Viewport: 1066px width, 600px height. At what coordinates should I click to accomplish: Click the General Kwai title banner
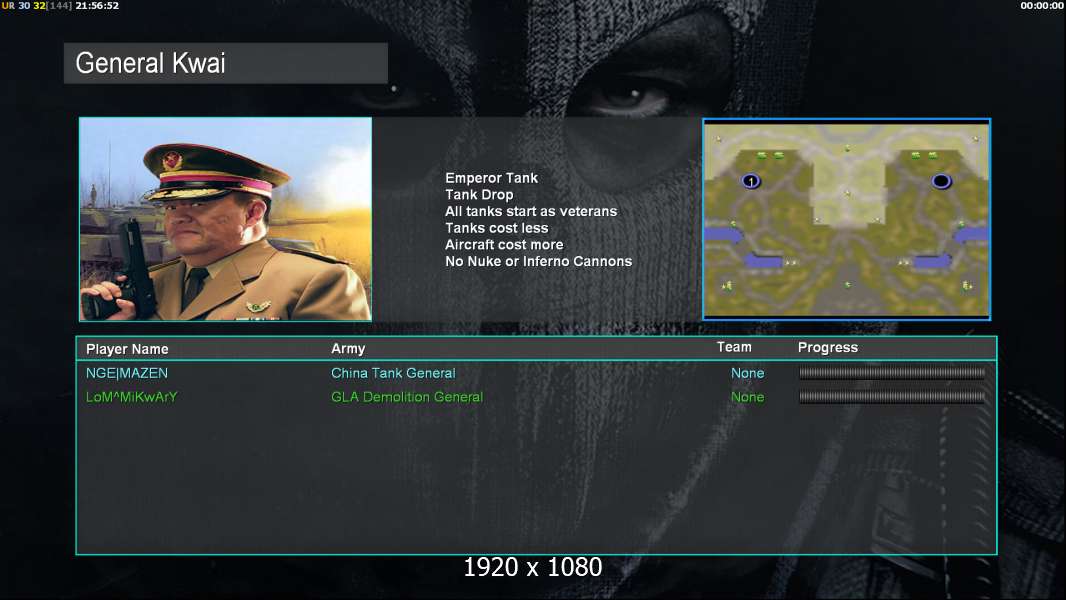pyautogui.click(x=226, y=63)
